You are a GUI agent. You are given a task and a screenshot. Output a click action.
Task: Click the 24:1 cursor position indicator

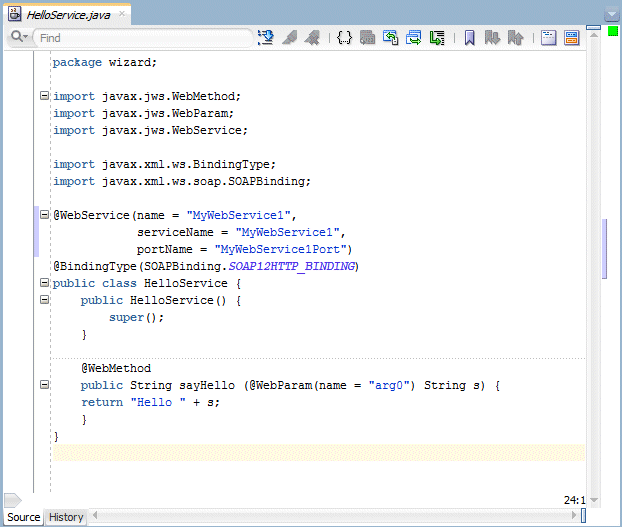[574, 500]
